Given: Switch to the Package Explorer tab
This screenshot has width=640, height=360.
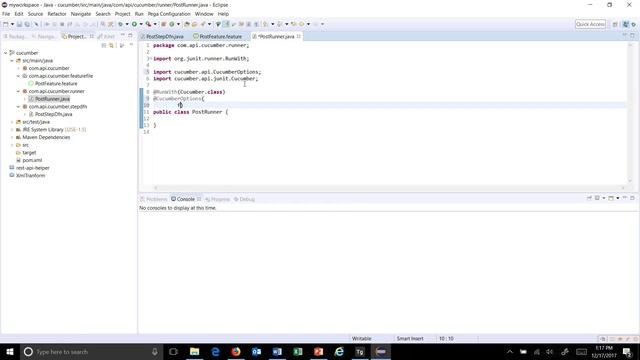Looking at the screenshot, I should point(15,36).
